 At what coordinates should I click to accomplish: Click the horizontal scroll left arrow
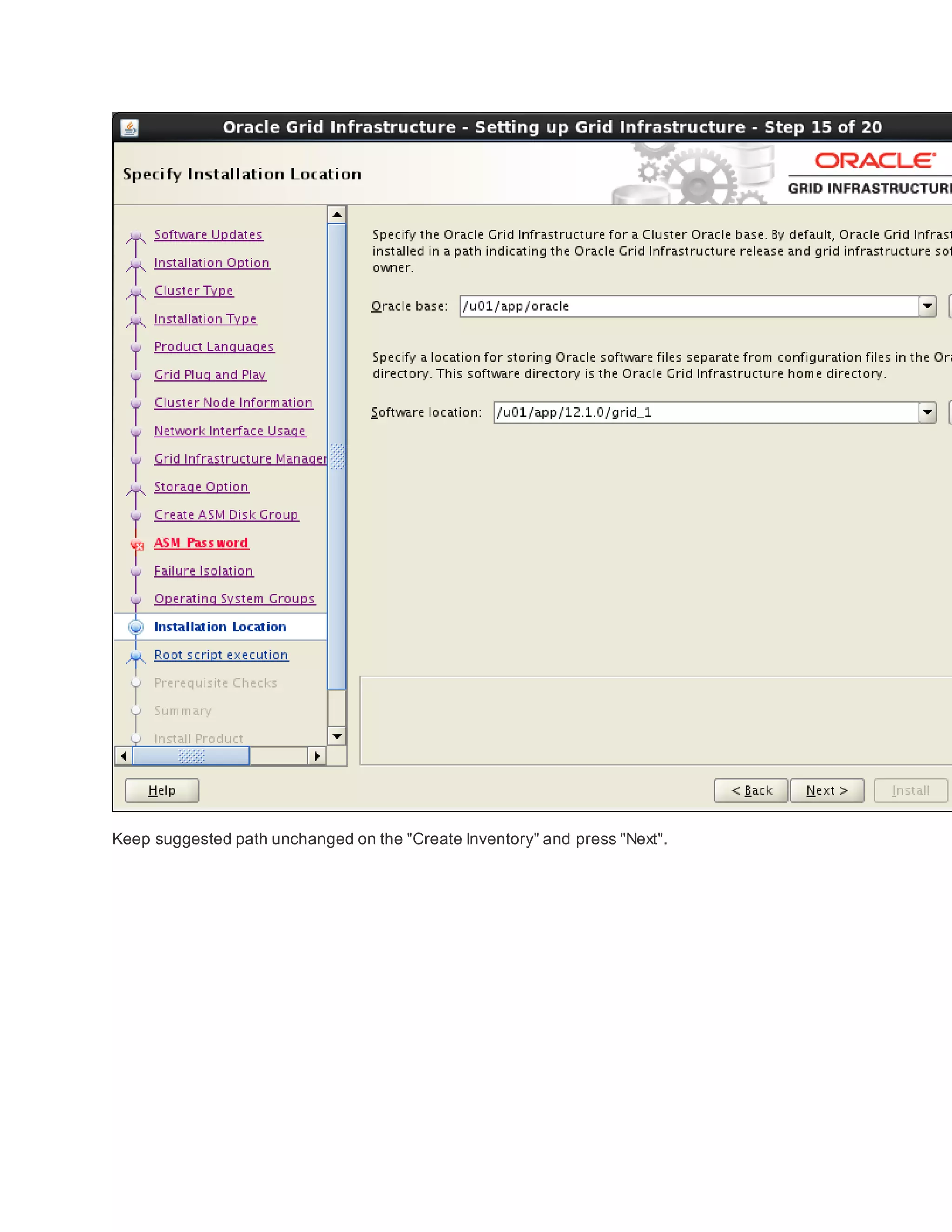[x=124, y=756]
